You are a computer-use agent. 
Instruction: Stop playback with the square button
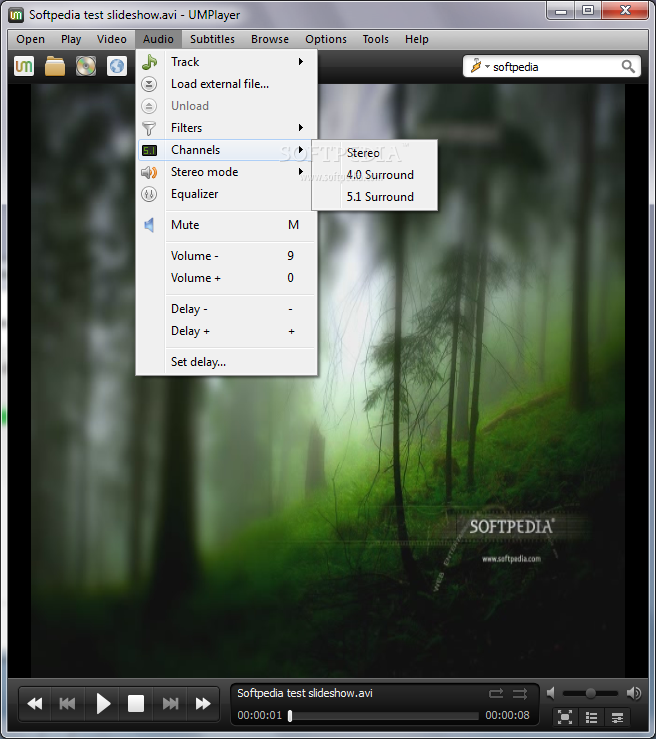[136, 704]
